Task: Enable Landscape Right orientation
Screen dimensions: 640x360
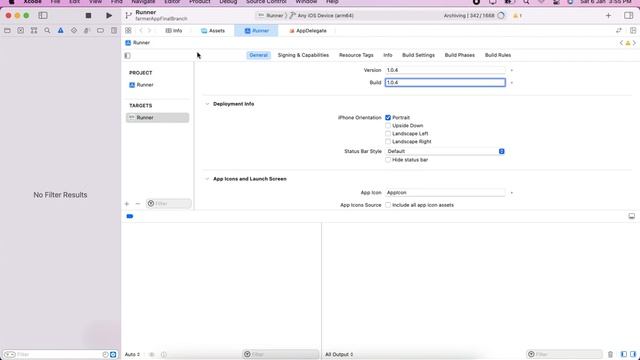Action: pos(388,142)
